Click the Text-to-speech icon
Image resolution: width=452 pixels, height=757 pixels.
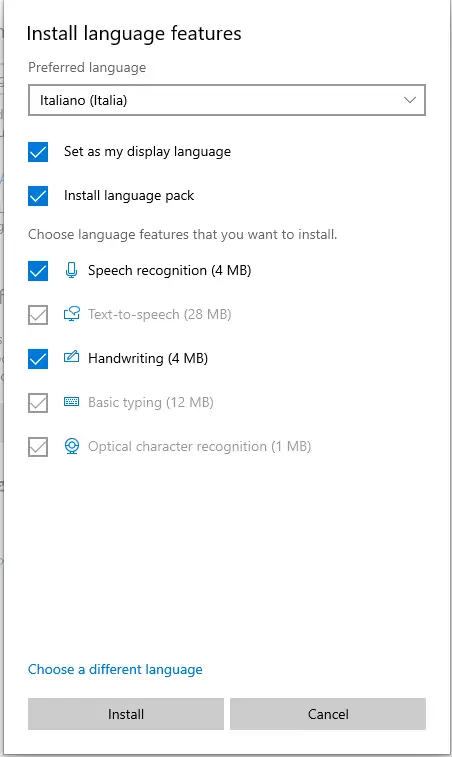coord(71,314)
